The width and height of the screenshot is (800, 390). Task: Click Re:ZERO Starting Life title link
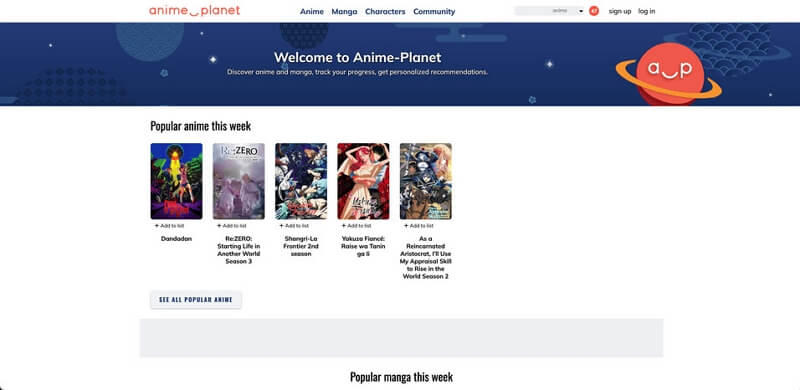point(239,250)
